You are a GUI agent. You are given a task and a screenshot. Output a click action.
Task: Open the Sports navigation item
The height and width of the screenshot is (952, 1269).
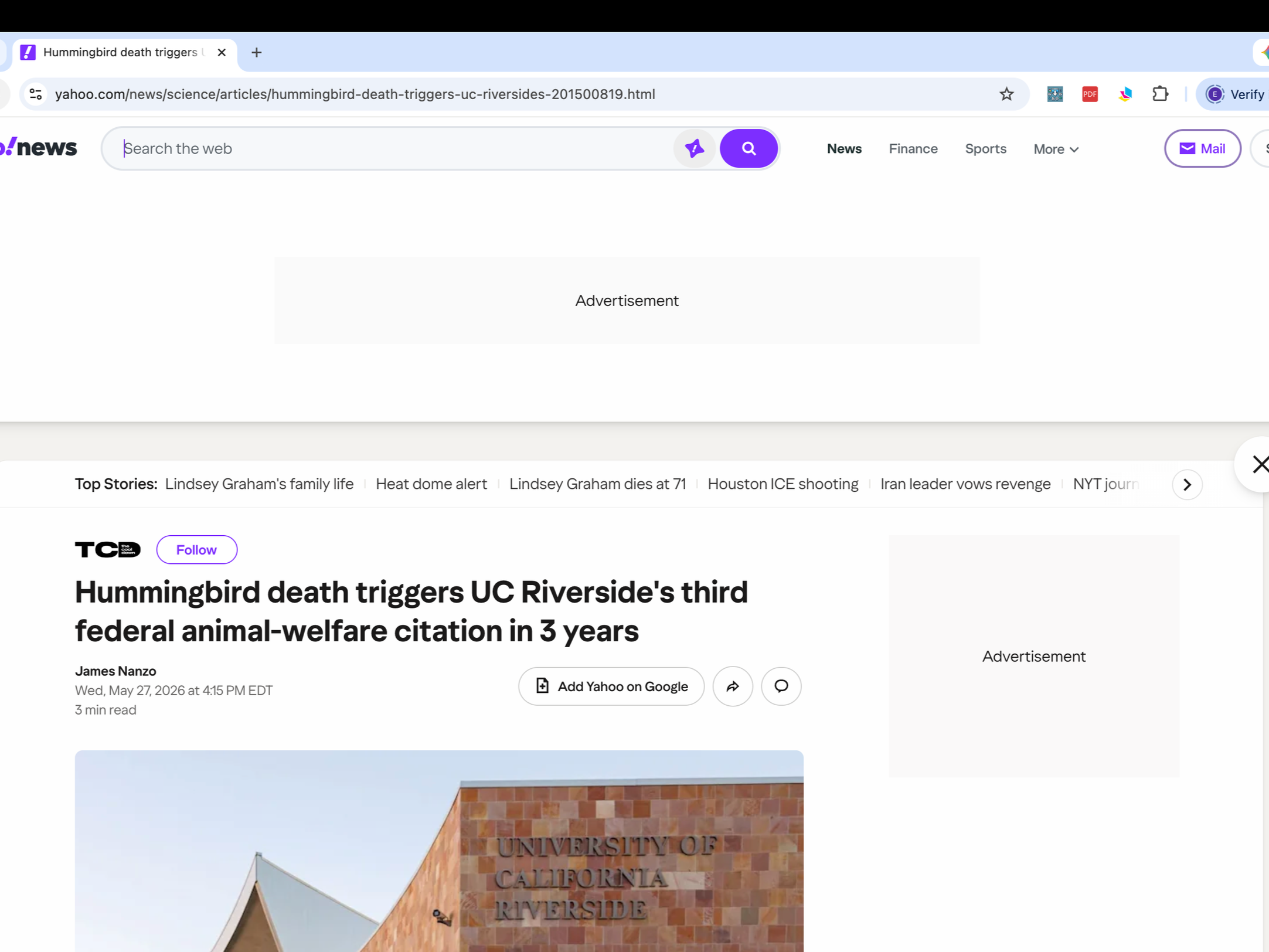pyautogui.click(x=985, y=149)
